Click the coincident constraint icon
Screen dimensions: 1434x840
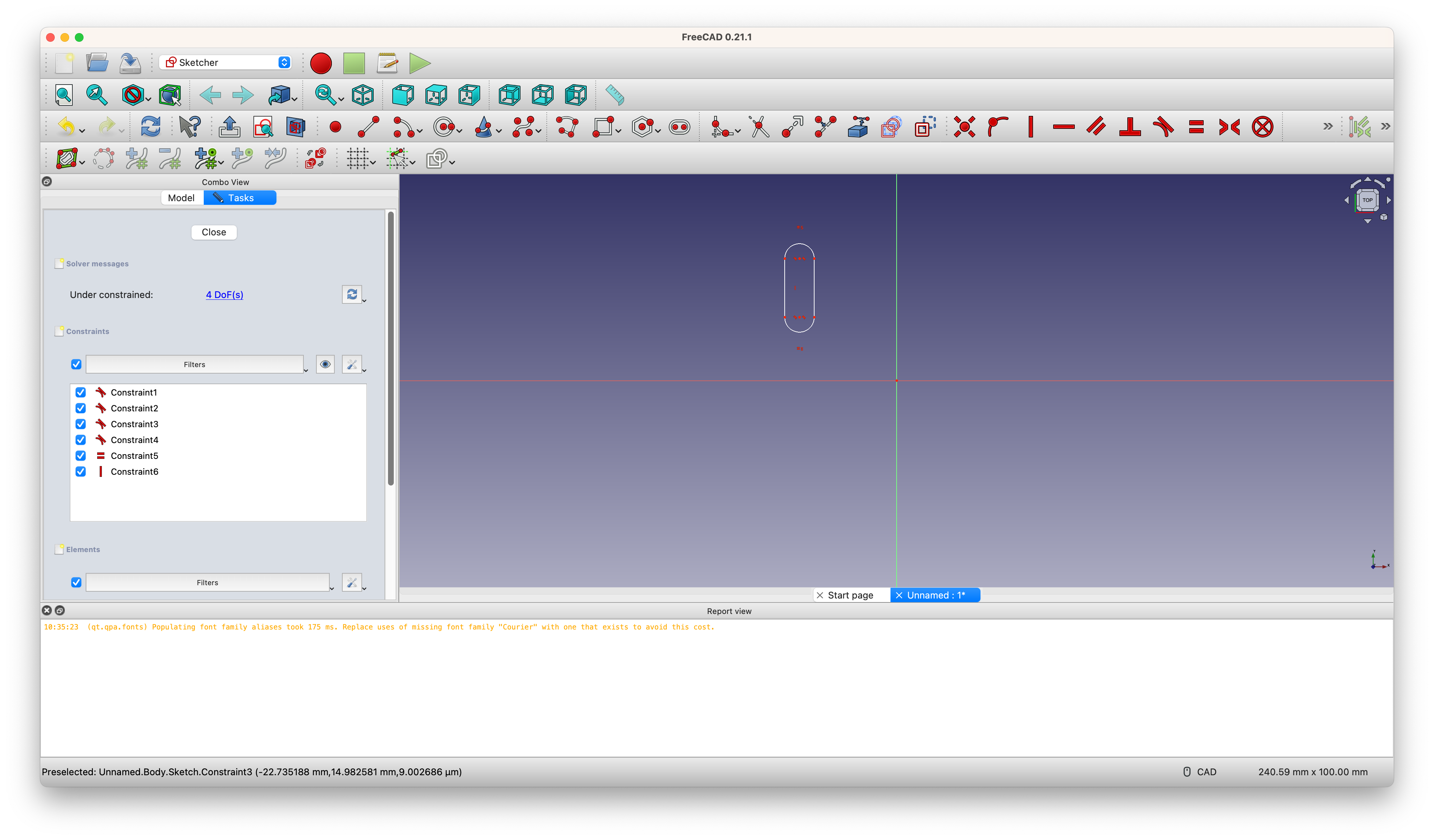point(964,127)
